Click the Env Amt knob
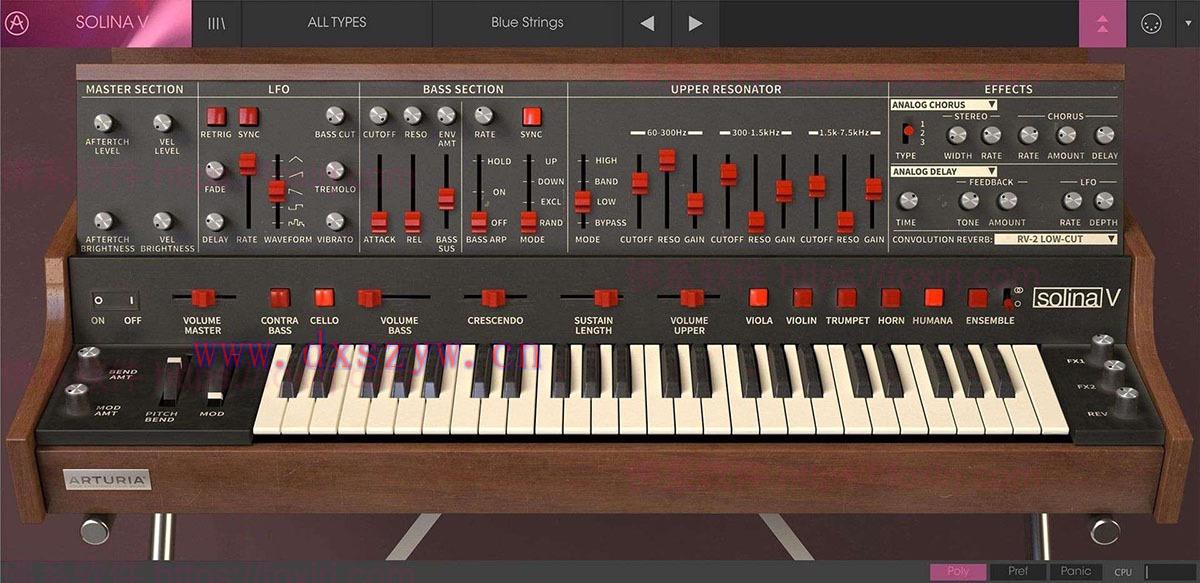This screenshot has height=583, width=1200. click(x=447, y=115)
